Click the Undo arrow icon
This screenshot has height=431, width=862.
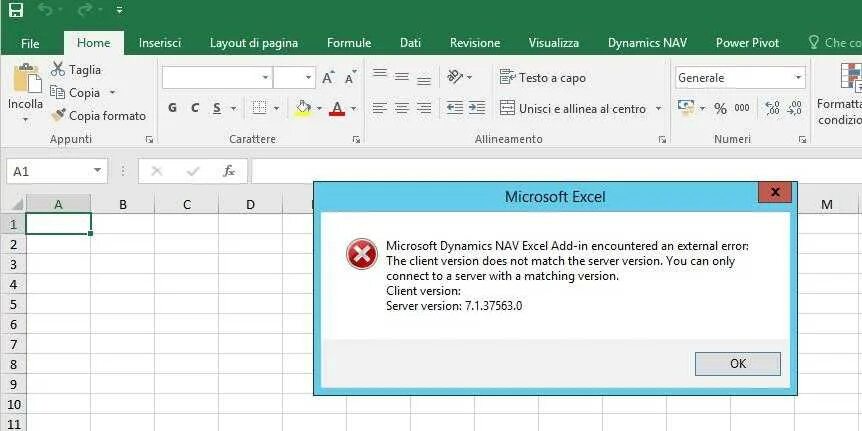[x=45, y=9]
